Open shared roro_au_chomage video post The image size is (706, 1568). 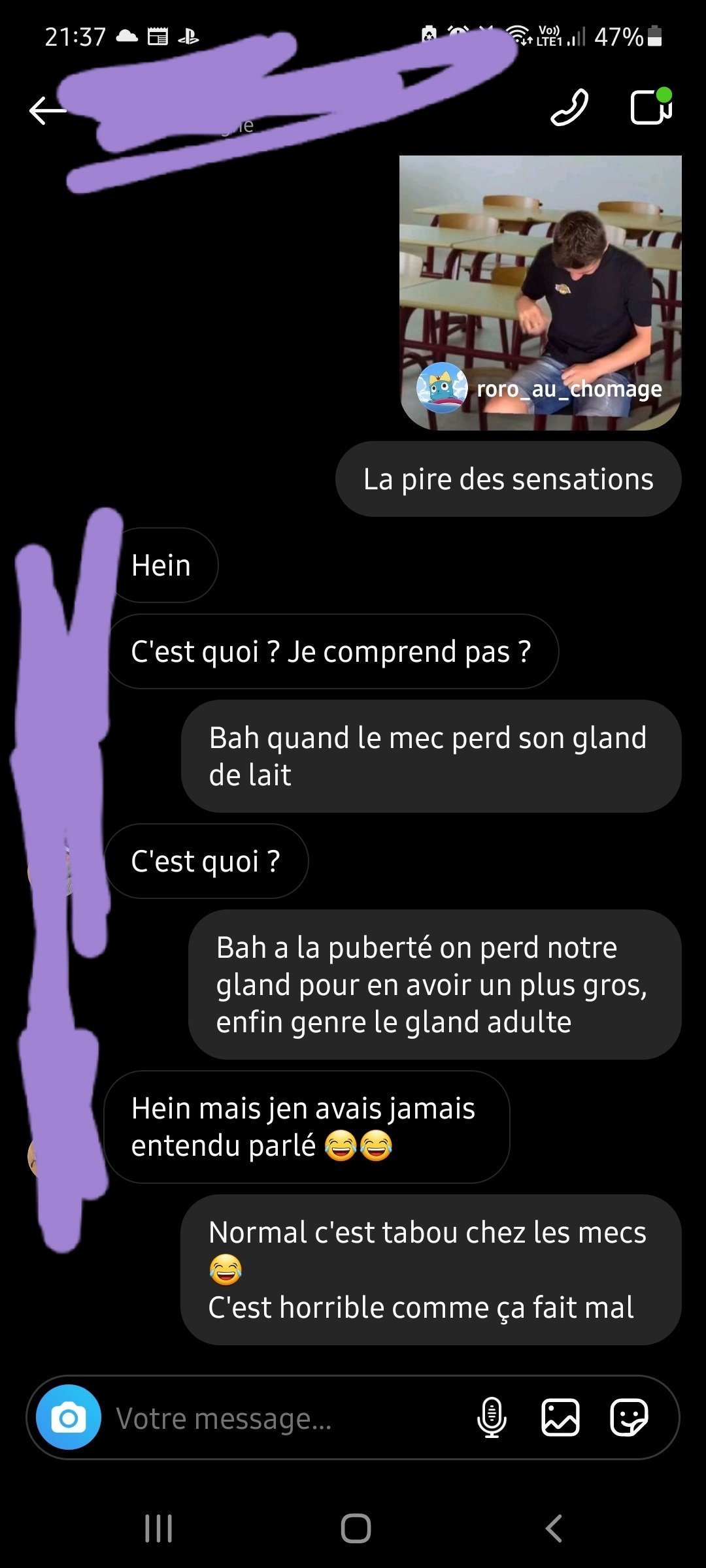(x=541, y=293)
